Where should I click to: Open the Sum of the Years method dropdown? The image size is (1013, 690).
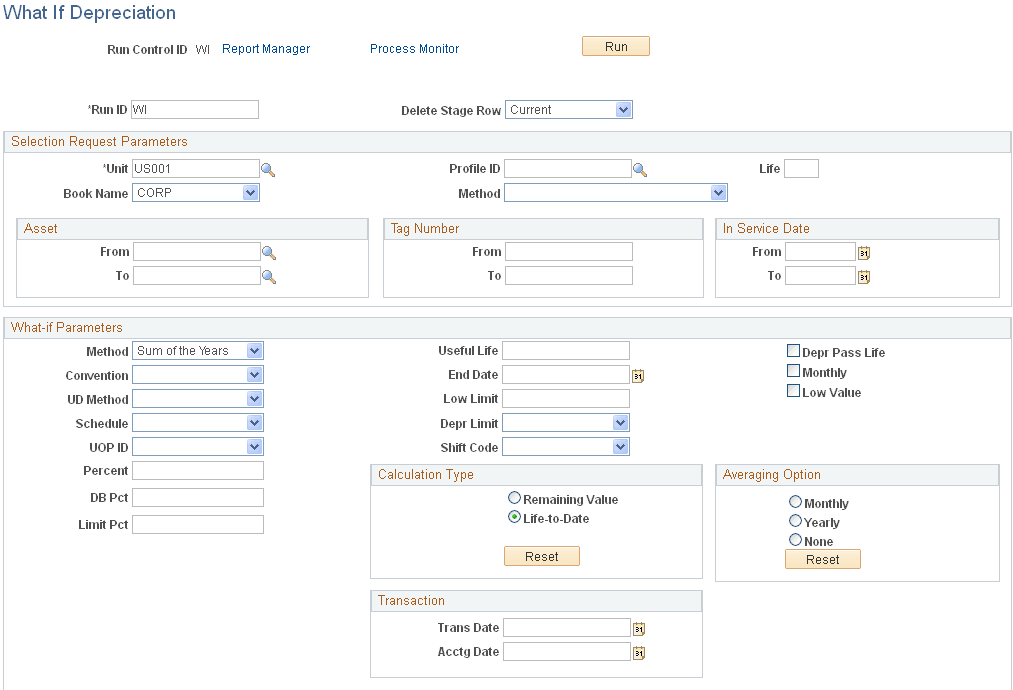255,351
